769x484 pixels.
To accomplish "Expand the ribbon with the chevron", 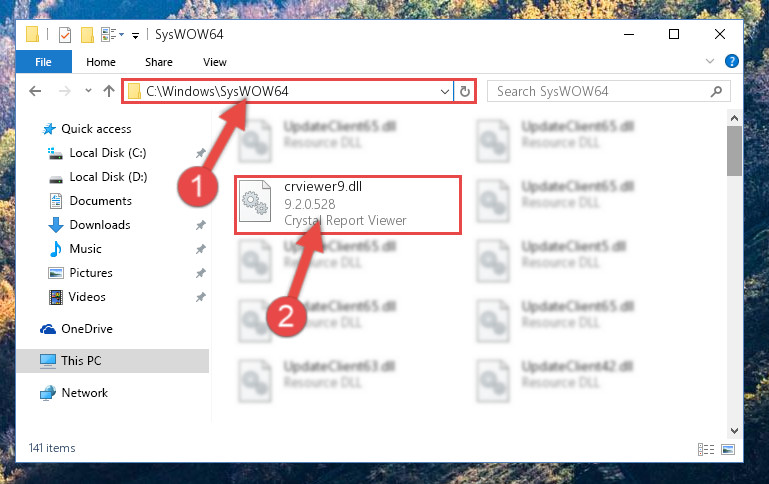I will click(710, 61).
